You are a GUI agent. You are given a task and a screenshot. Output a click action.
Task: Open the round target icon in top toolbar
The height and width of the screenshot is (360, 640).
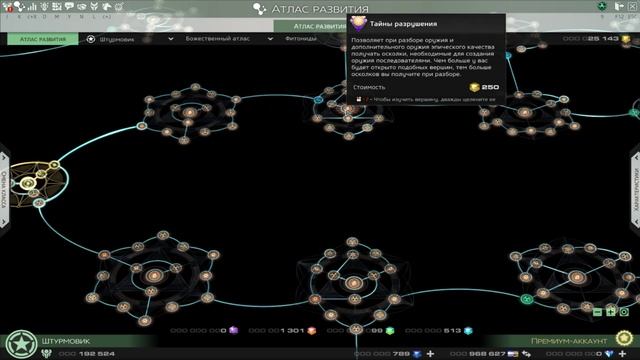tap(119, 7)
